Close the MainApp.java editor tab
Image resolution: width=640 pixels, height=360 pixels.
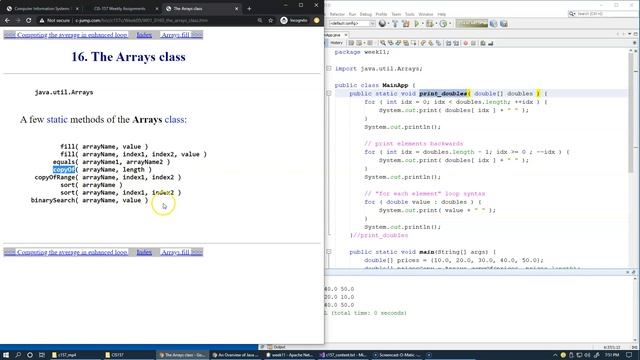(x=346, y=35)
